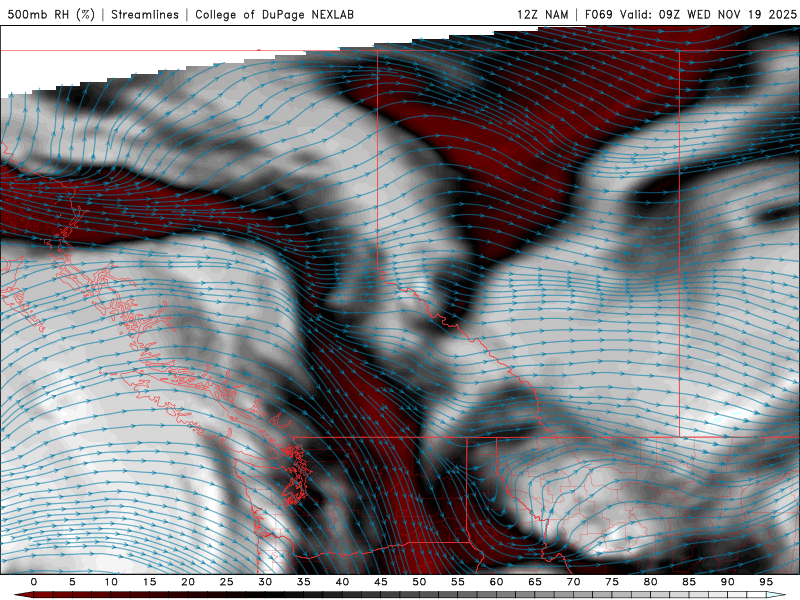This screenshot has width=800, height=600.
Task: Click colorbar label "50"
Action: (419, 582)
